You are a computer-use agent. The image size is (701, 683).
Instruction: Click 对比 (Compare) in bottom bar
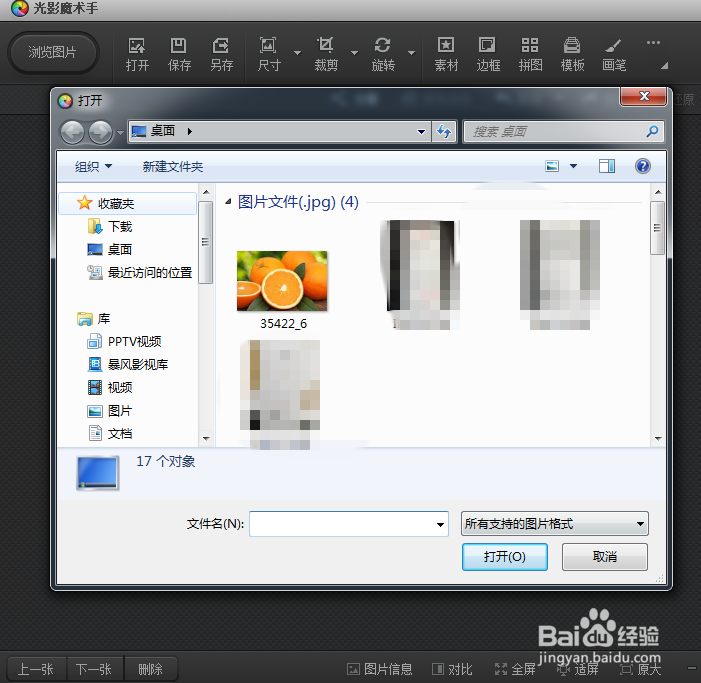(452, 669)
